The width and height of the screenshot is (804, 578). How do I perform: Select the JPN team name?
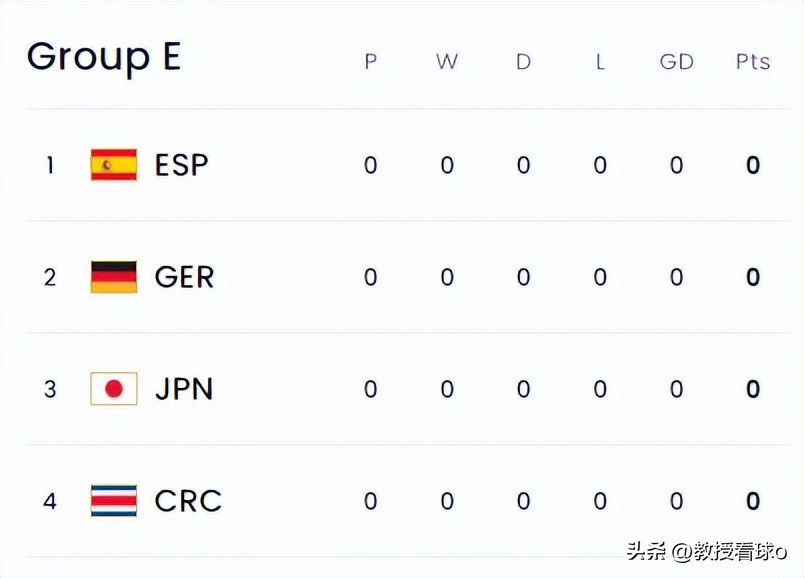(184, 389)
